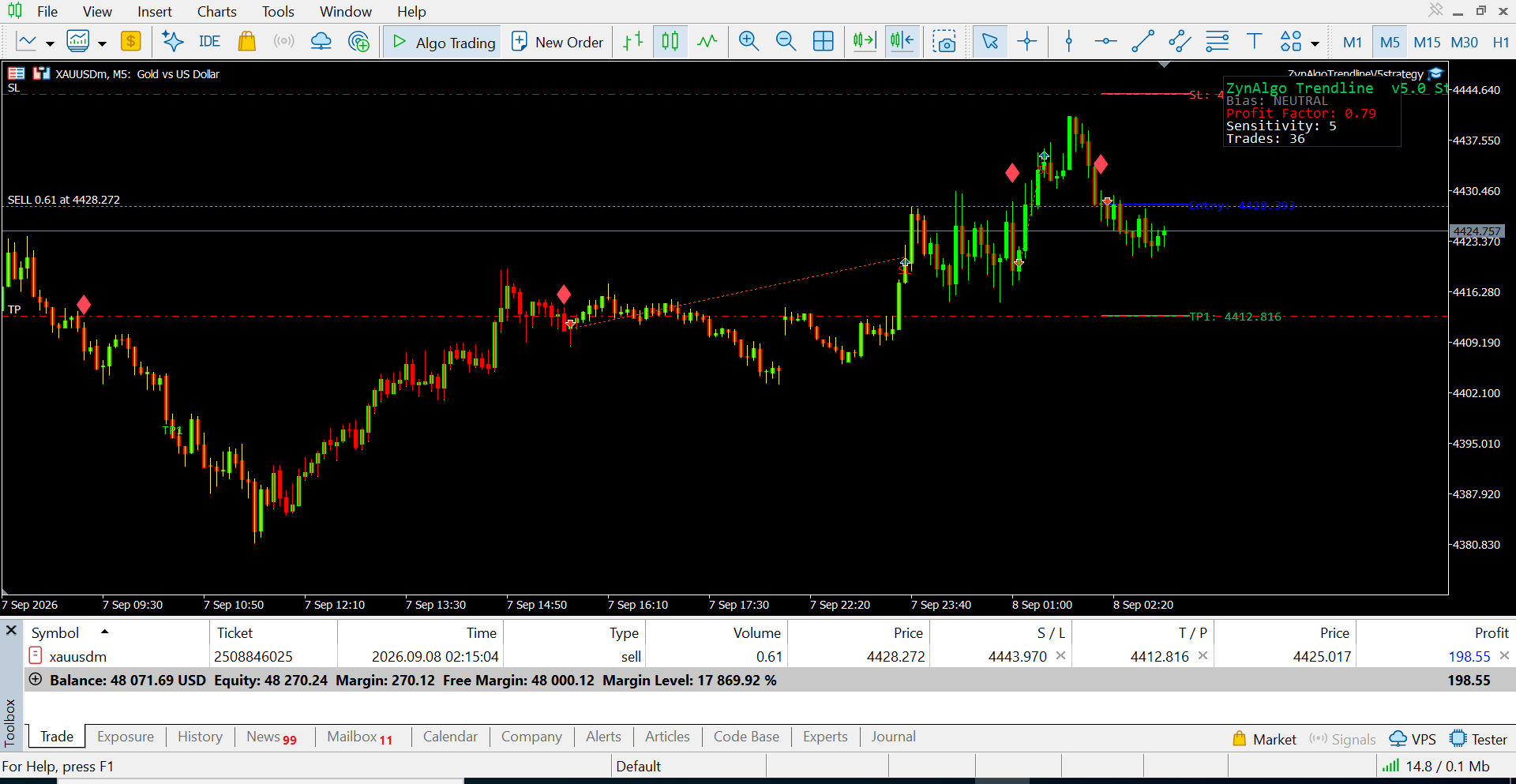
Task: Expand the shapes objects dropdown
Action: click(1315, 43)
